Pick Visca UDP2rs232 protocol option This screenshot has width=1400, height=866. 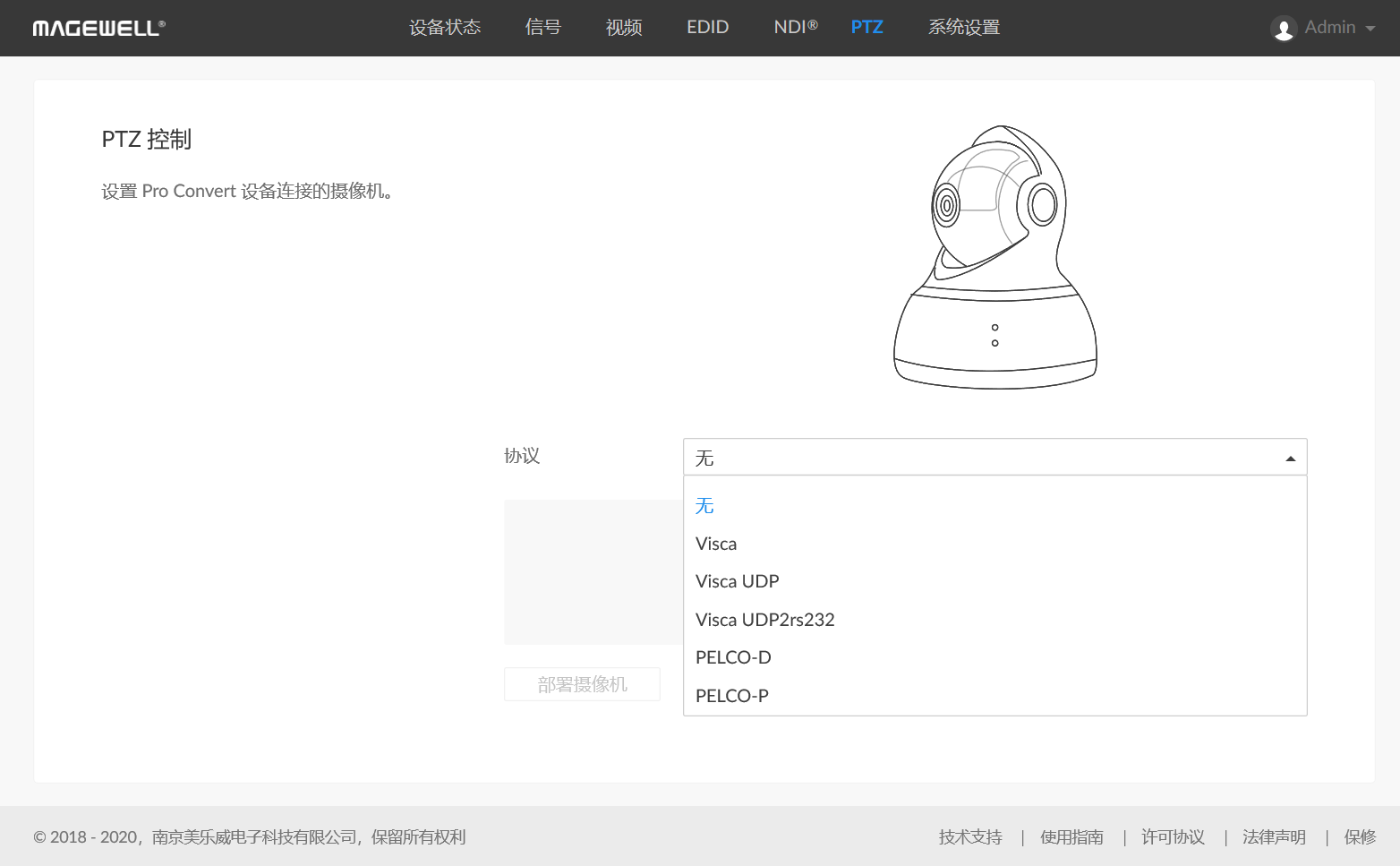(x=764, y=620)
